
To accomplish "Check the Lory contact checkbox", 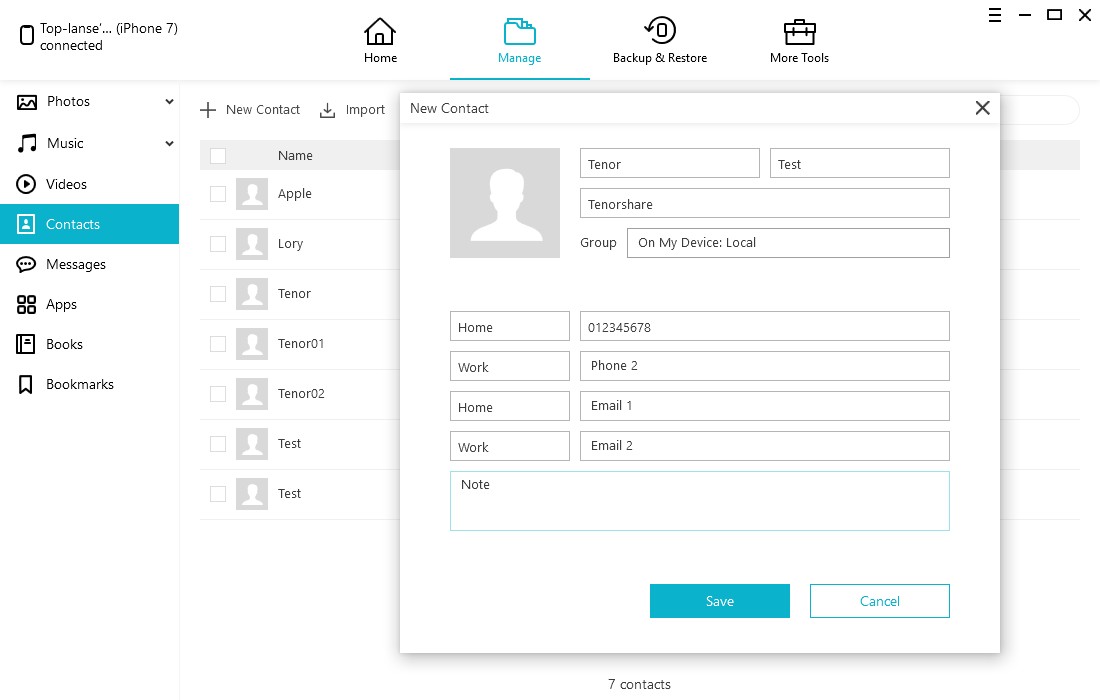I will 218,243.
